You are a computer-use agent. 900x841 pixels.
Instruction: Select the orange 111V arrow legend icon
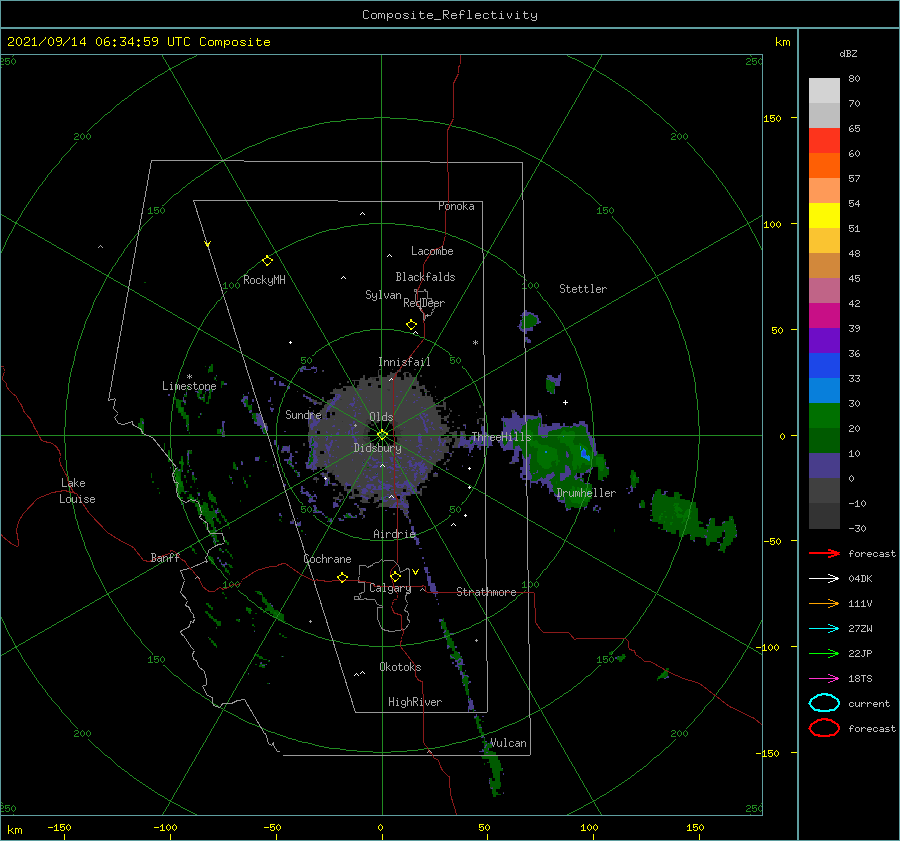coord(824,603)
